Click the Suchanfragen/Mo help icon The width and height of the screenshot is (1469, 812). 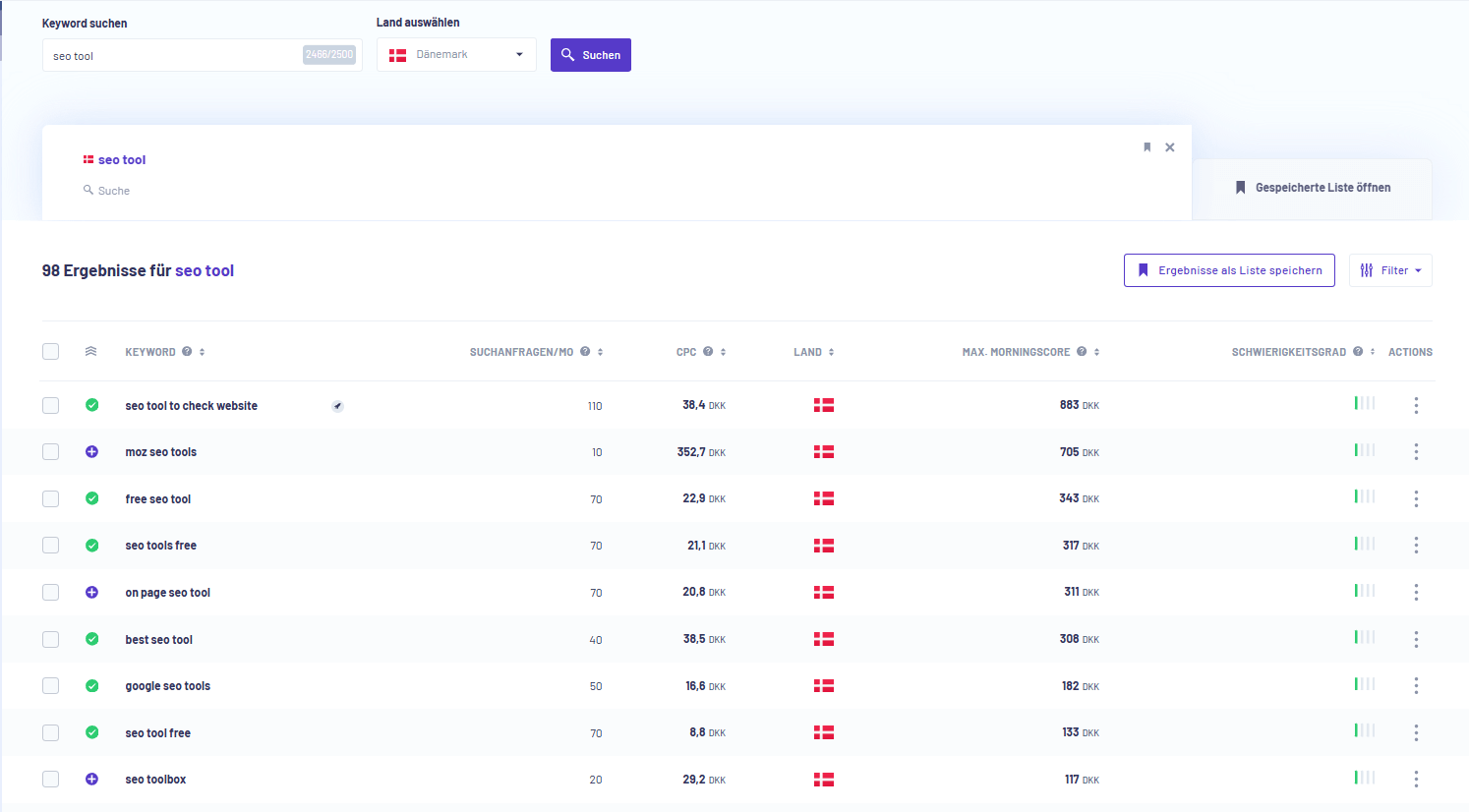coord(585,351)
